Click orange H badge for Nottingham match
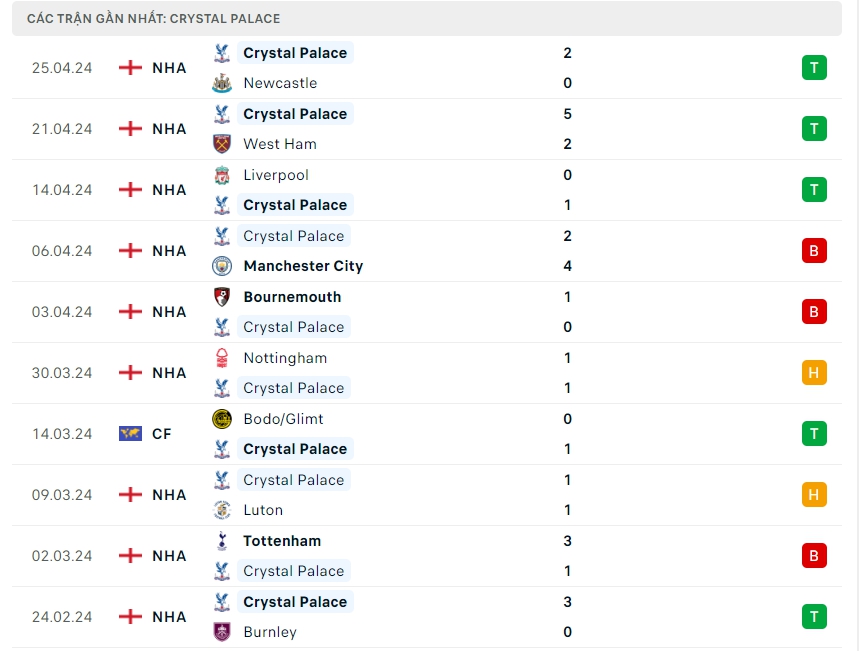The image size is (859, 651). [x=814, y=373]
